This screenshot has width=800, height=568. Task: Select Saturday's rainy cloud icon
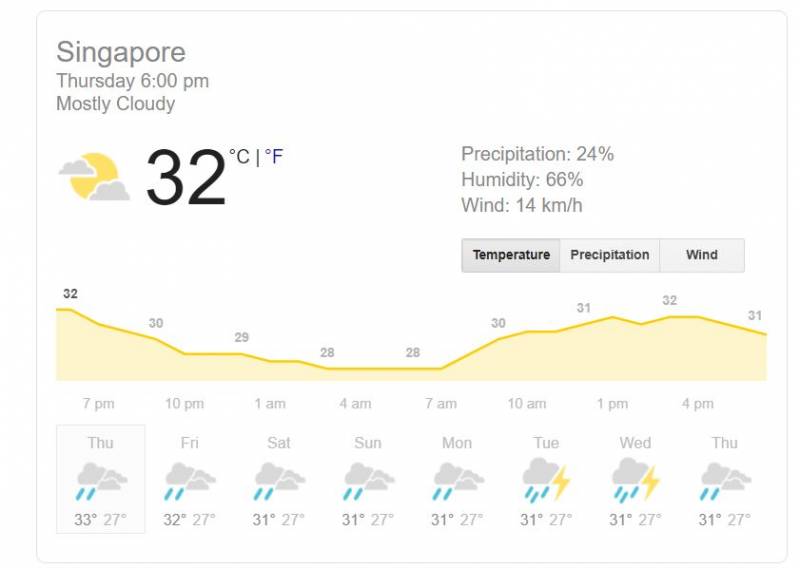tap(279, 481)
